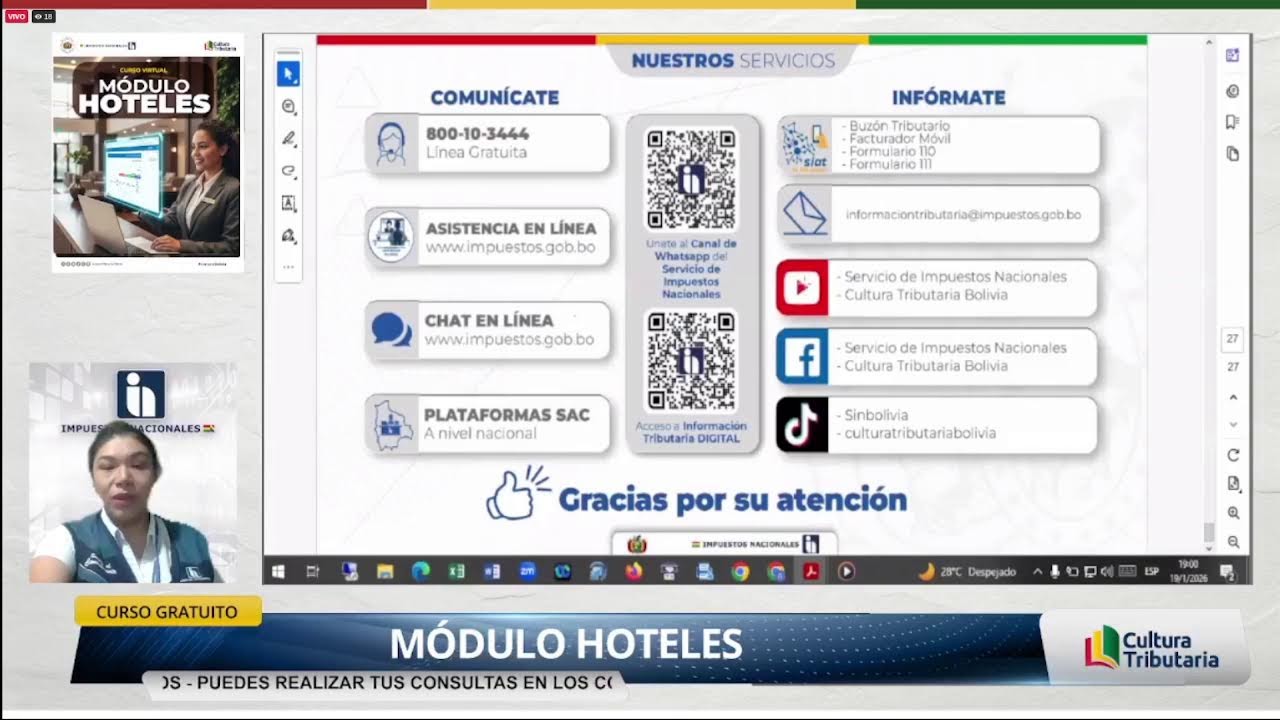The image size is (1280, 720).
Task: Open Zoom app from the taskbar
Action: click(x=527, y=572)
